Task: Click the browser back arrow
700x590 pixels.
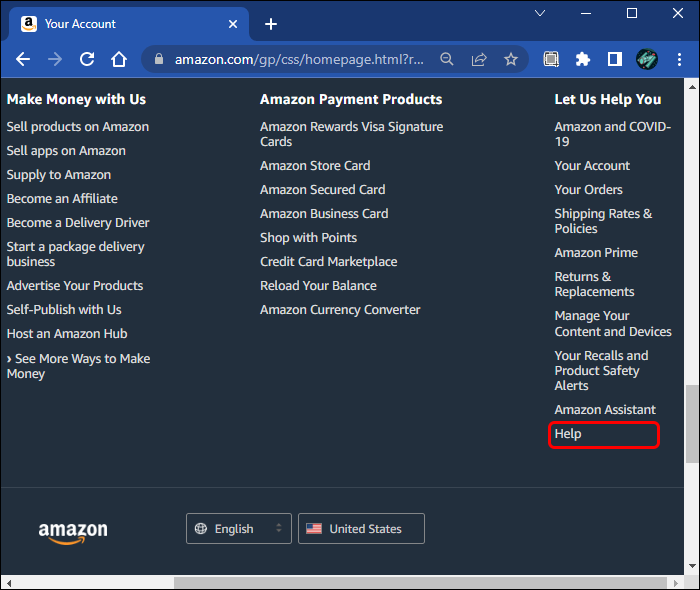Action: pyautogui.click(x=23, y=59)
